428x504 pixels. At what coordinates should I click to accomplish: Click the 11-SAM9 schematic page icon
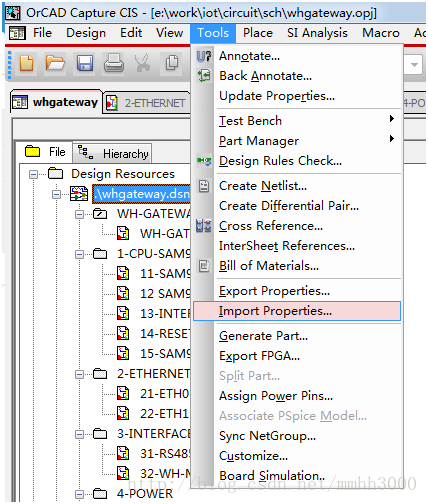[123, 273]
